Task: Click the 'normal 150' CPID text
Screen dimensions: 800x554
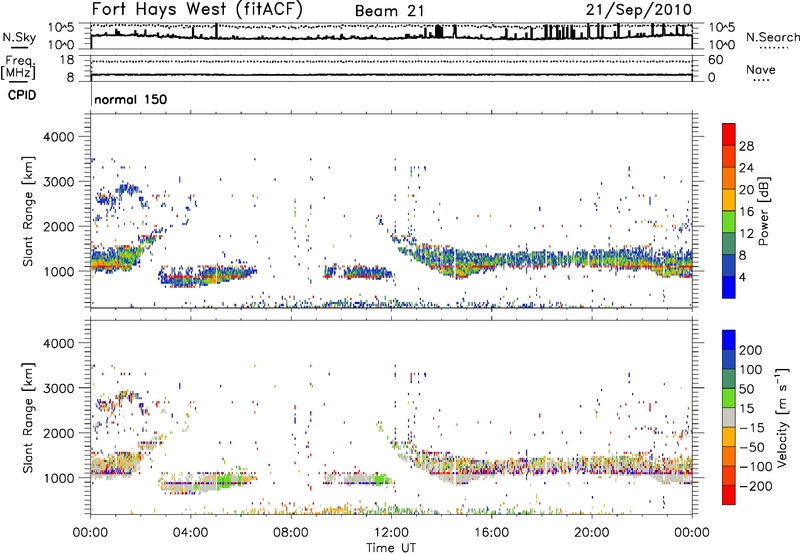Action: [131, 99]
